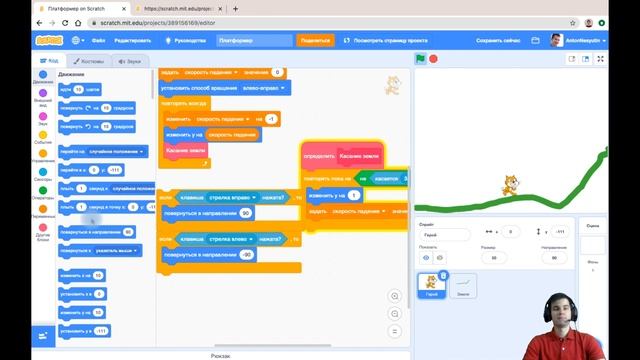The height and width of the screenshot is (360, 640).
Task: Click the sprite Размер field
Action: click(x=494, y=258)
